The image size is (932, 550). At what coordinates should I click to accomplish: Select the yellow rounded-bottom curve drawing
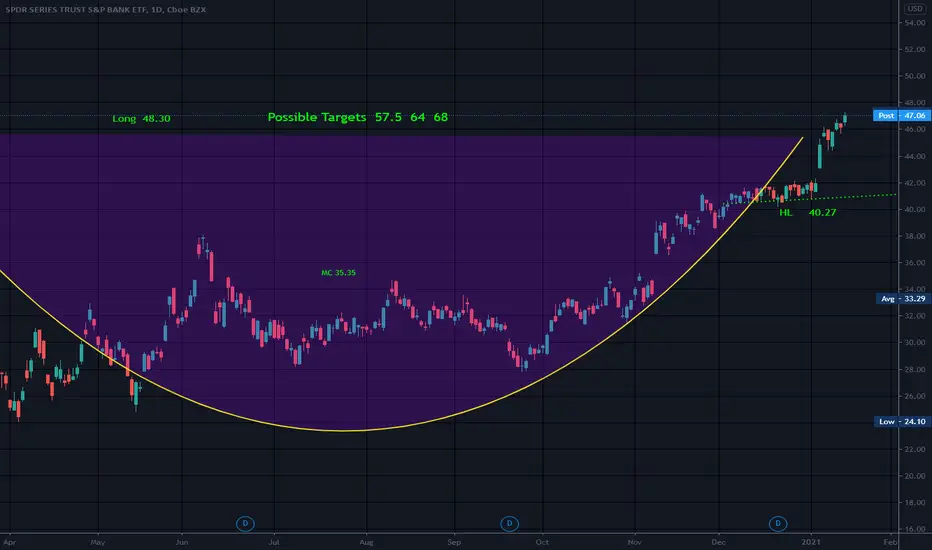(x=345, y=430)
